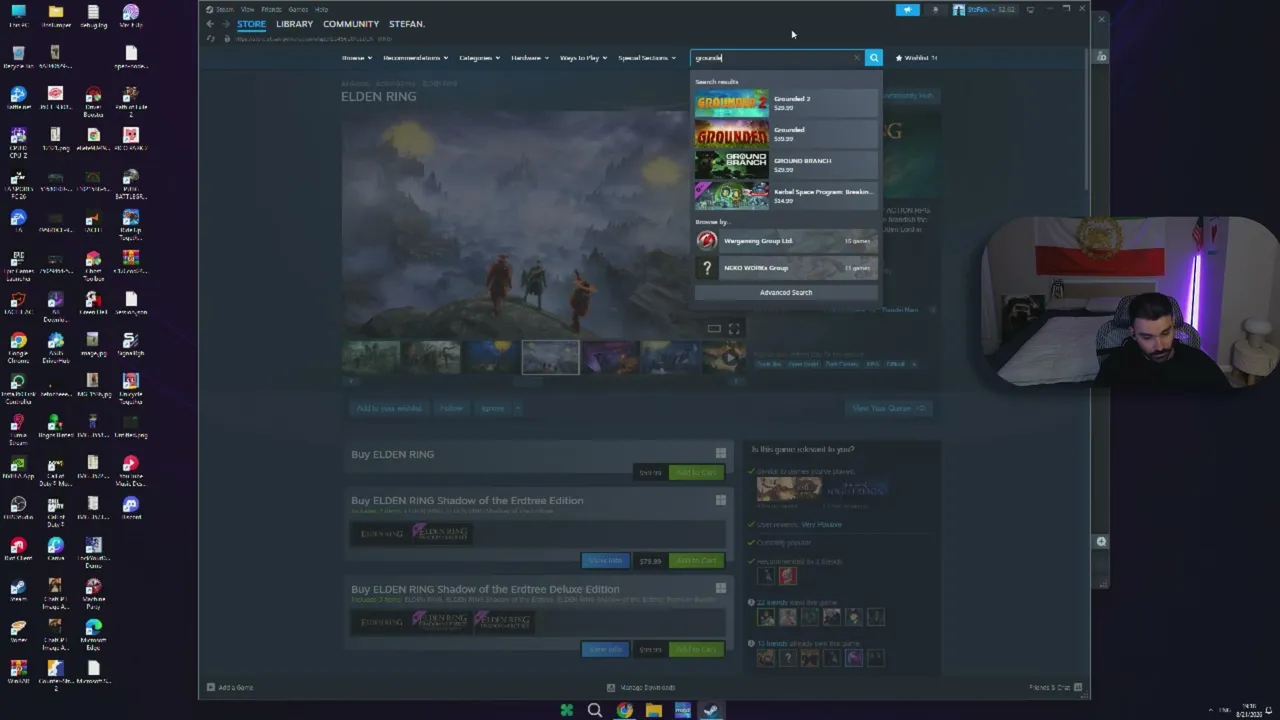Expand the Browse store dropdown
This screenshot has height=720, width=1280.
pyautogui.click(x=357, y=58)
